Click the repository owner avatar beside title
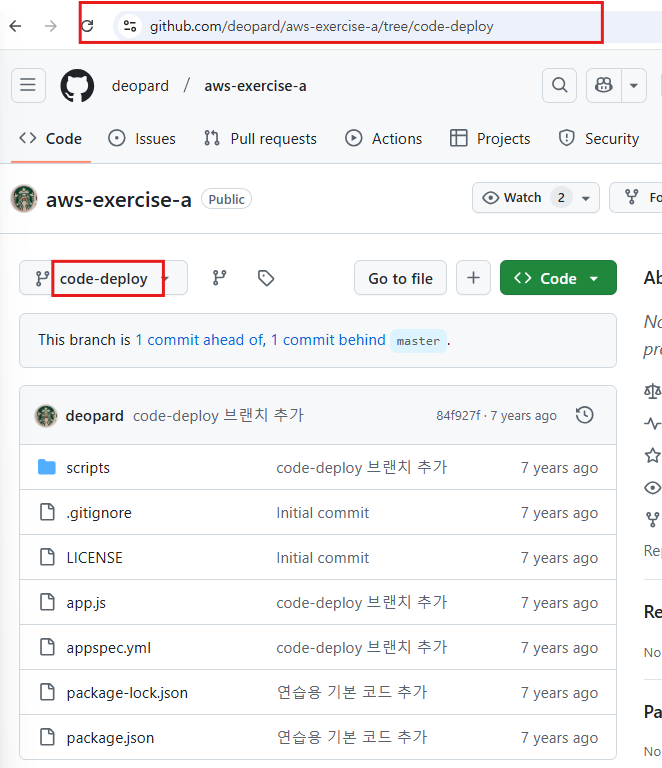Image resolution: width=662 pixels, height=768 pixels. [x=24, y=199]
